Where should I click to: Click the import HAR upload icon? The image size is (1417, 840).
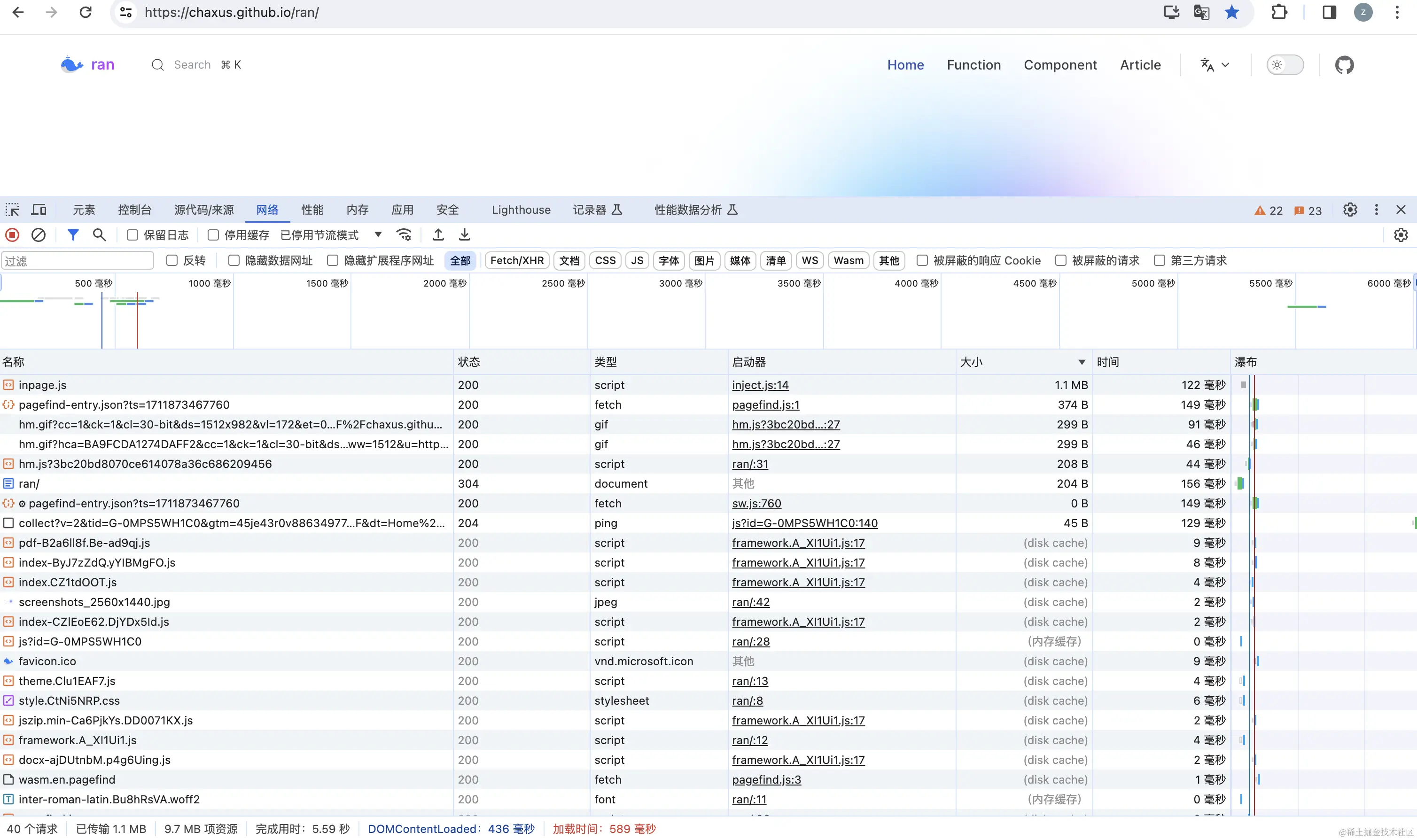pyautogui.click(x=438, y=235)
